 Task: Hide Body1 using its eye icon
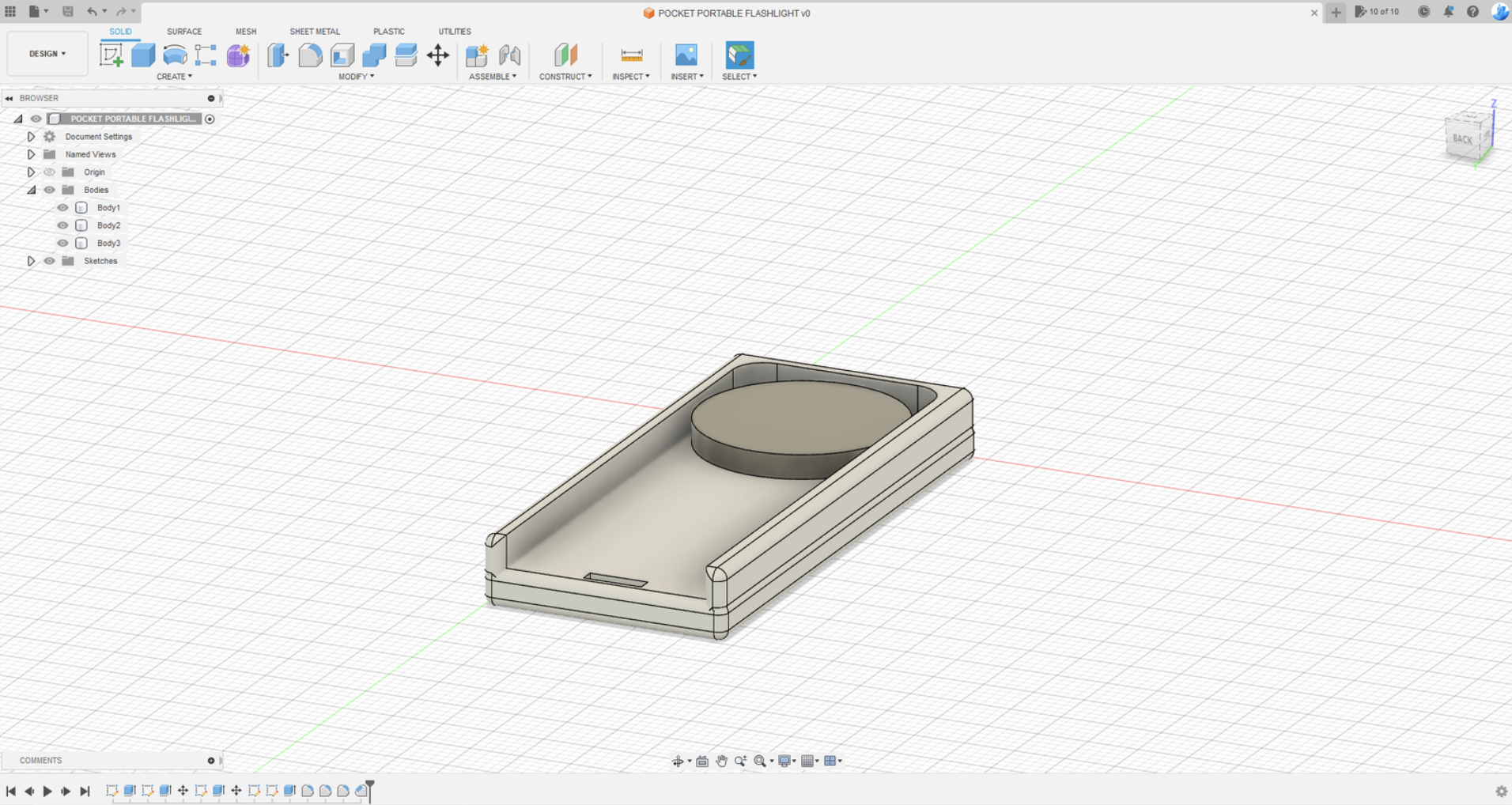coord(62,207)
